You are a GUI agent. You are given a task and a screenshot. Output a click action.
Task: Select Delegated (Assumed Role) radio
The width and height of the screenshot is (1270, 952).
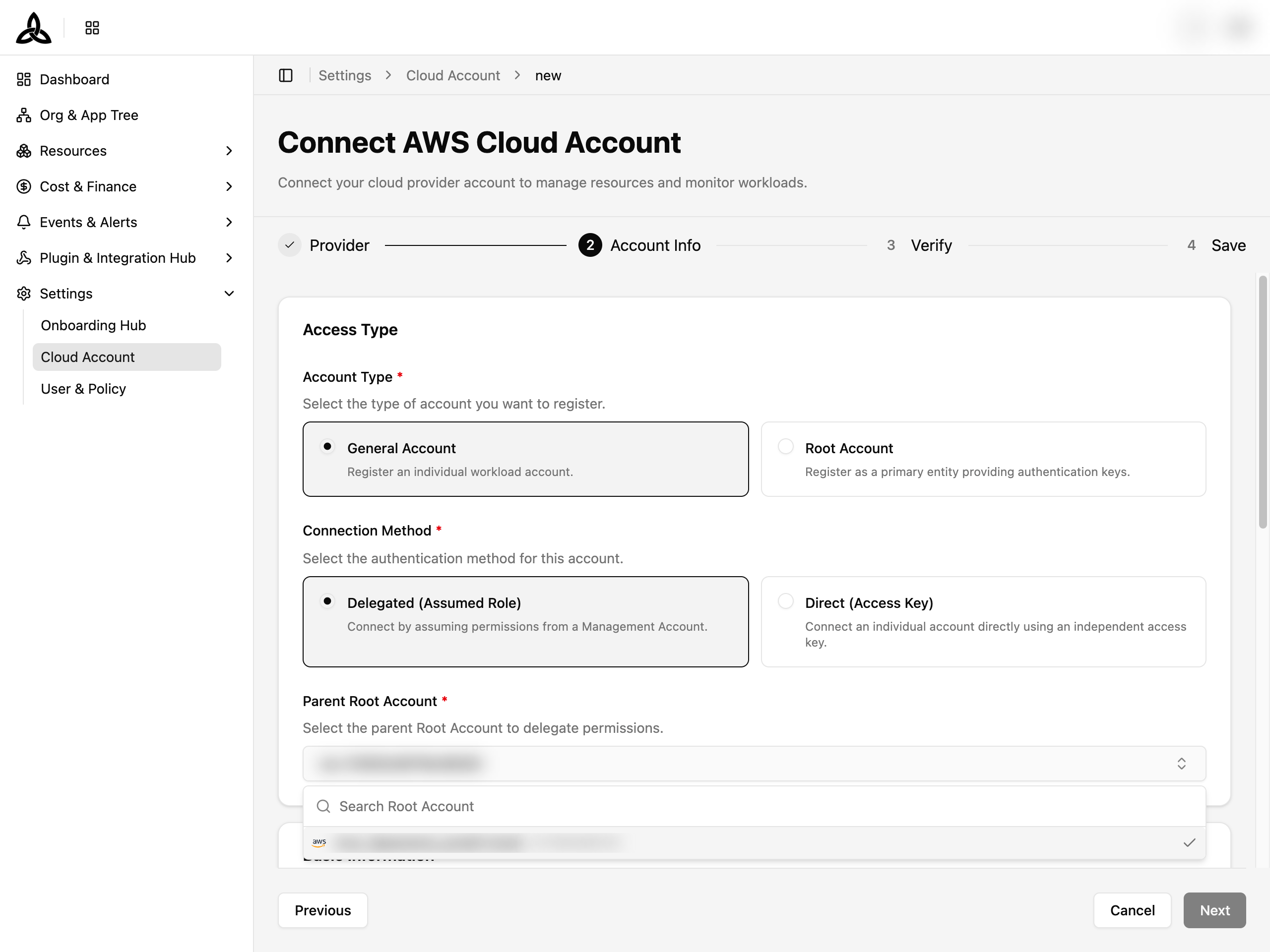coord(327,601)
